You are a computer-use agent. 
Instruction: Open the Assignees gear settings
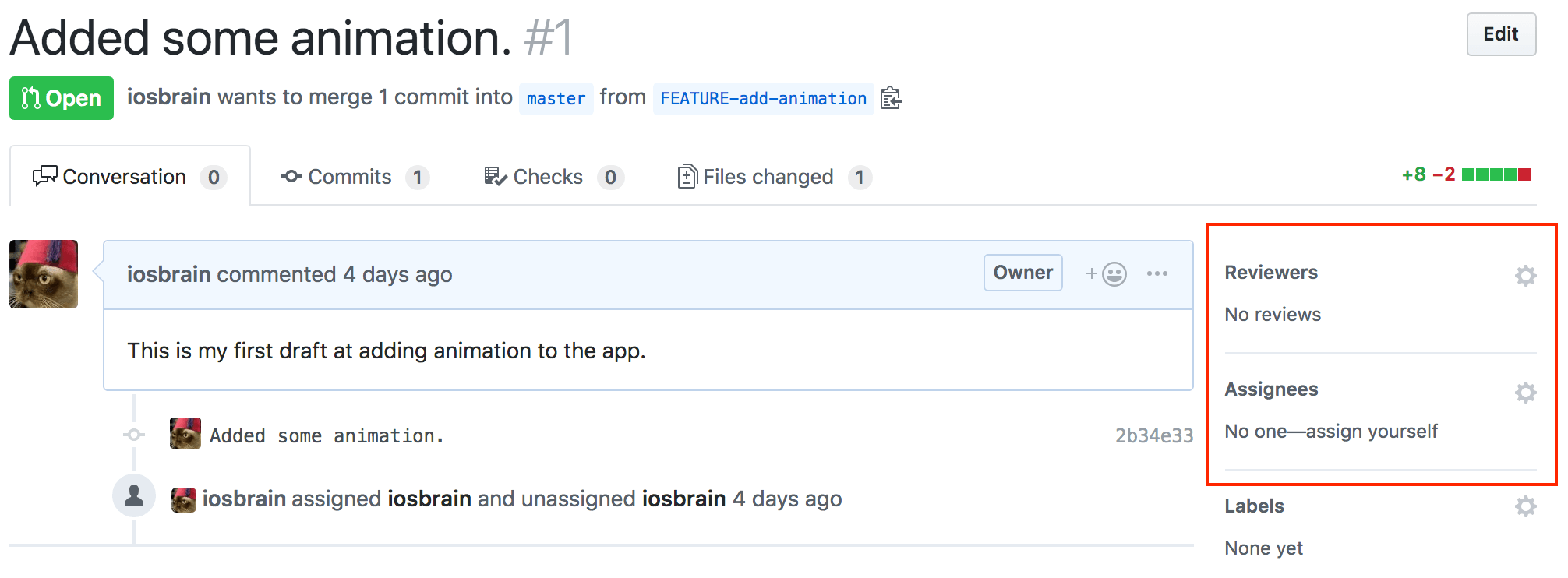[x=1525, y=392]
